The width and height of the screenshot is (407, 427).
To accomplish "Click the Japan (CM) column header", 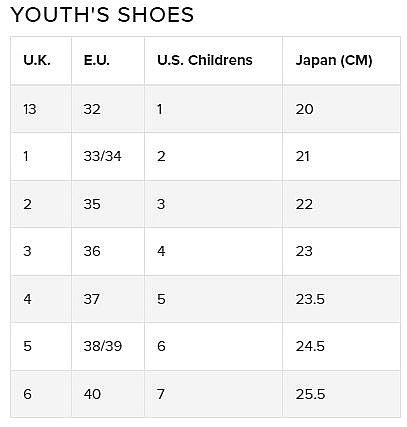I will [x=342, y=60].
